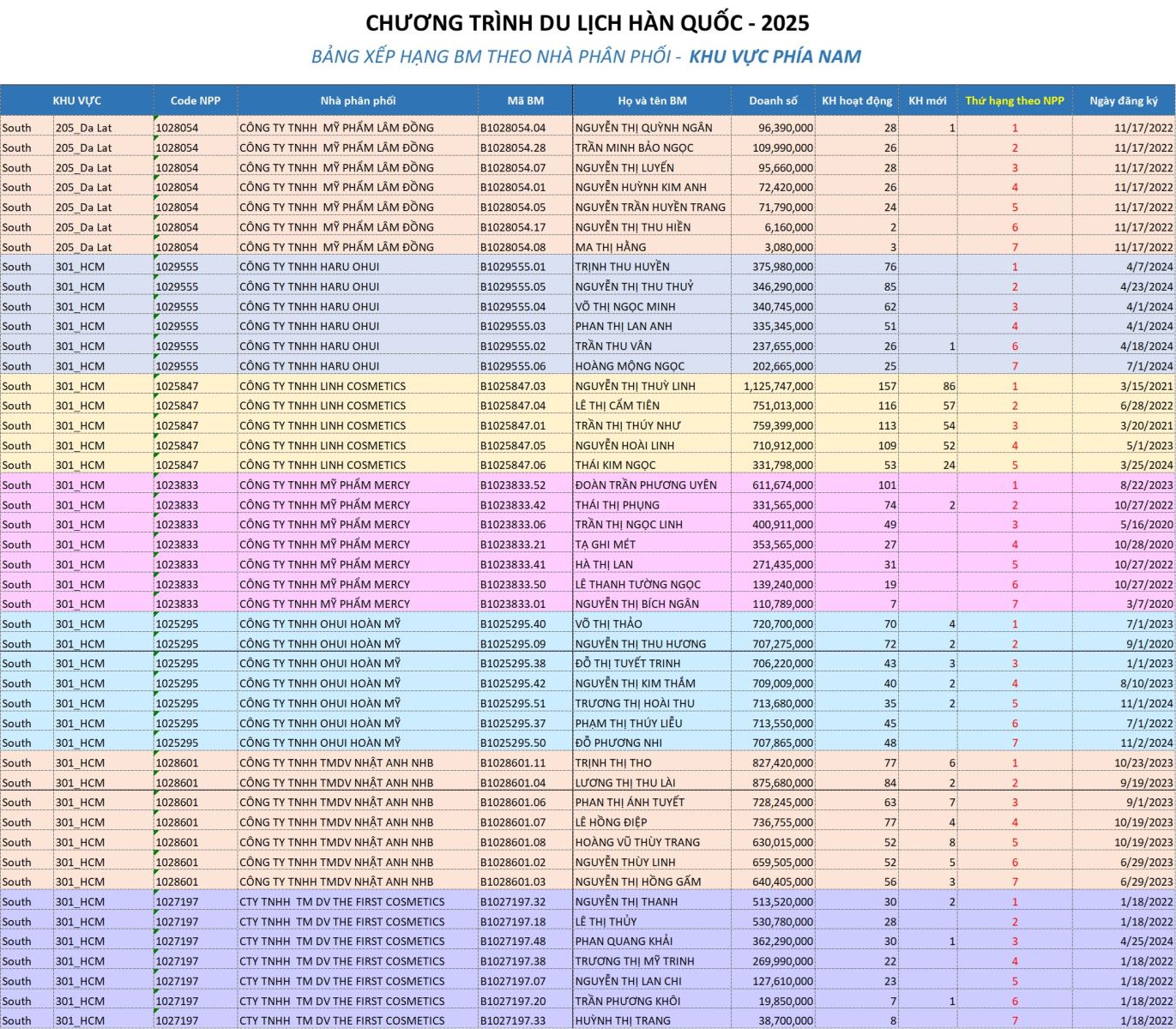Select BM code B1027197.32
Image resolution: width=1176 pixels, height=1029 pixels.
513,901
